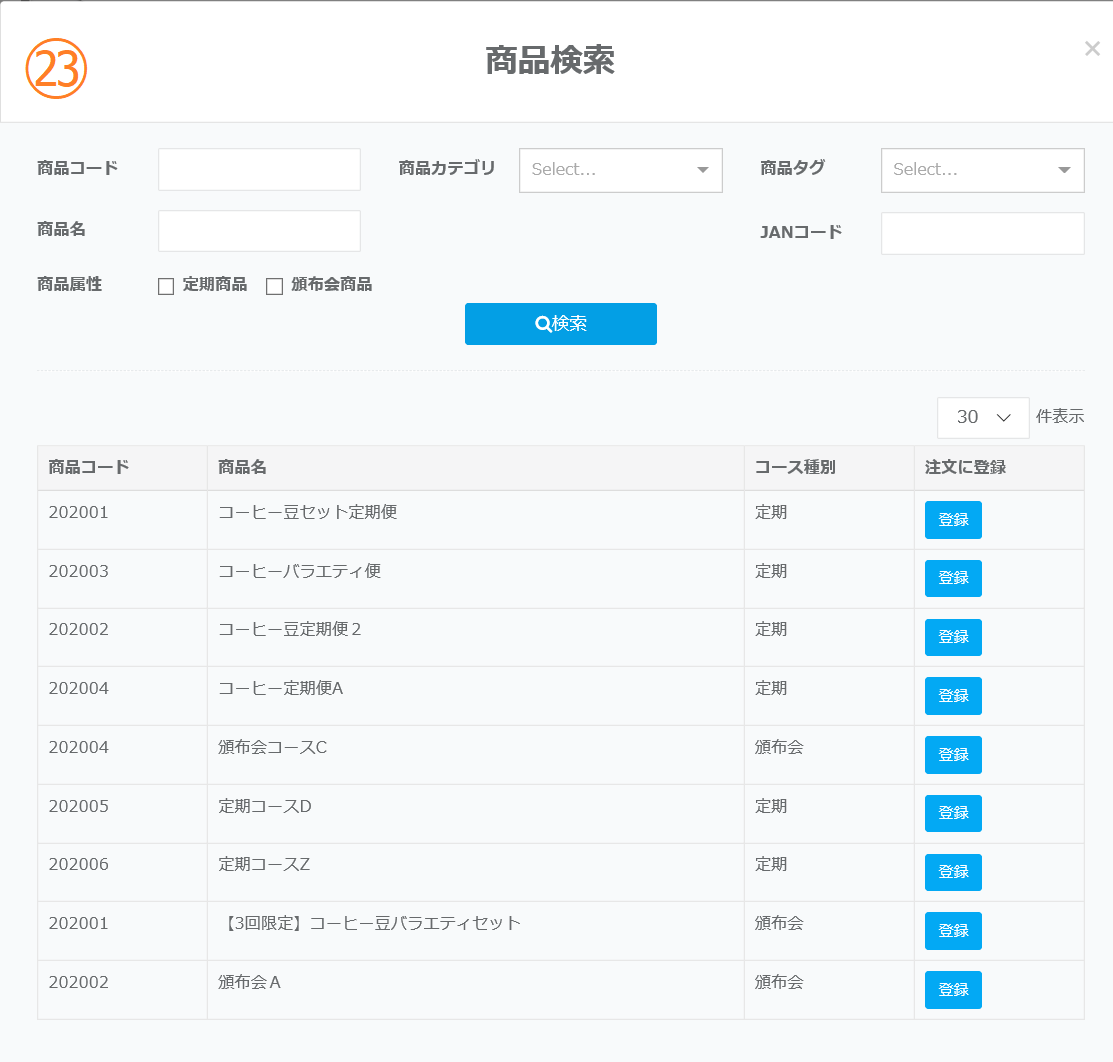
Task: Register 頒布会コースC to the order
Action: click(953, 755)
